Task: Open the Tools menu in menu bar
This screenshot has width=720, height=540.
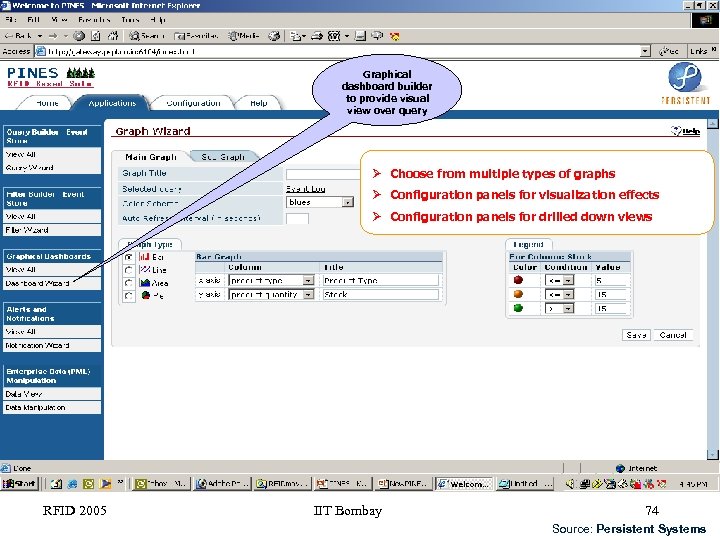Action: [x=130, y=20]
